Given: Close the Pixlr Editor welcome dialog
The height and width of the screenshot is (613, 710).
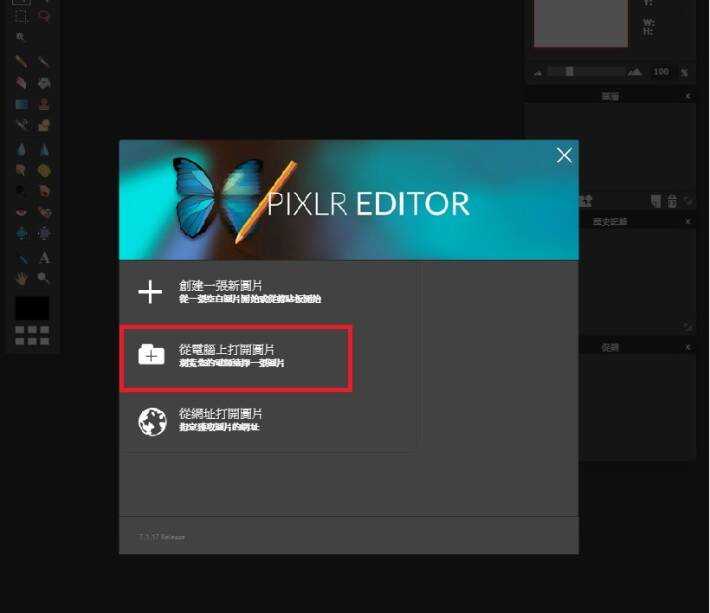Looking at the screenshot, I should pos(564,155).
